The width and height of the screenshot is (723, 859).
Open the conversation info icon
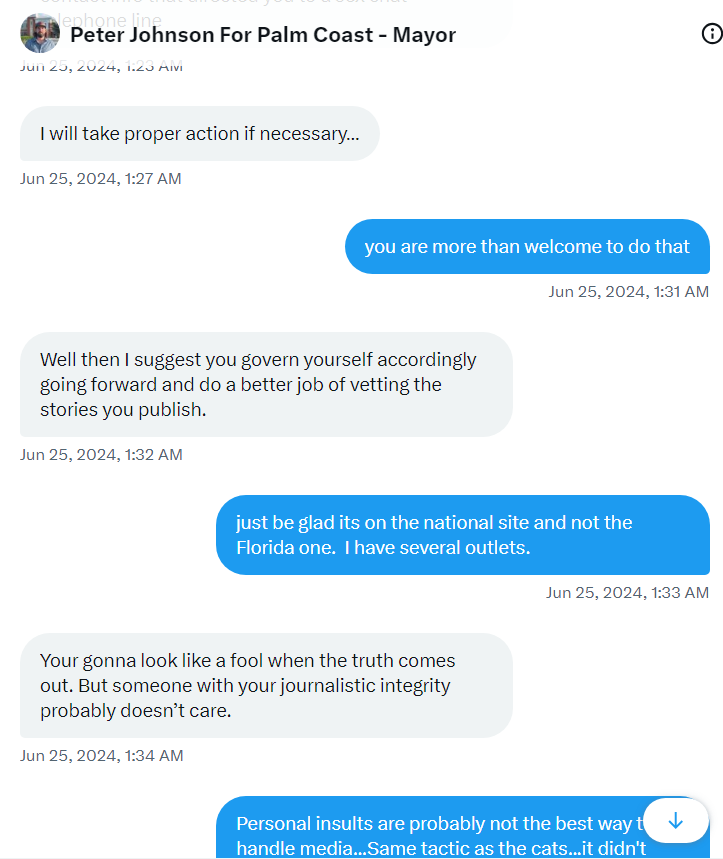[x=712, y=34]
